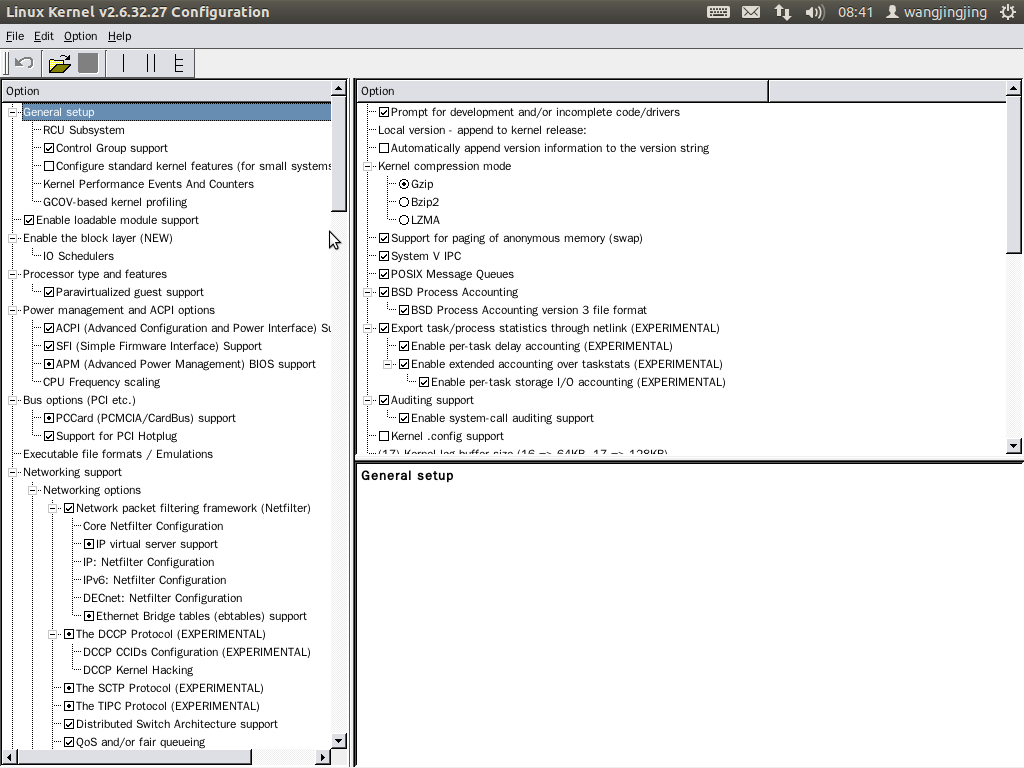Click right pane vertical scrollbar thumb
The image size is (1024, 768).
pyautogui.click(x=1014, y=174)
